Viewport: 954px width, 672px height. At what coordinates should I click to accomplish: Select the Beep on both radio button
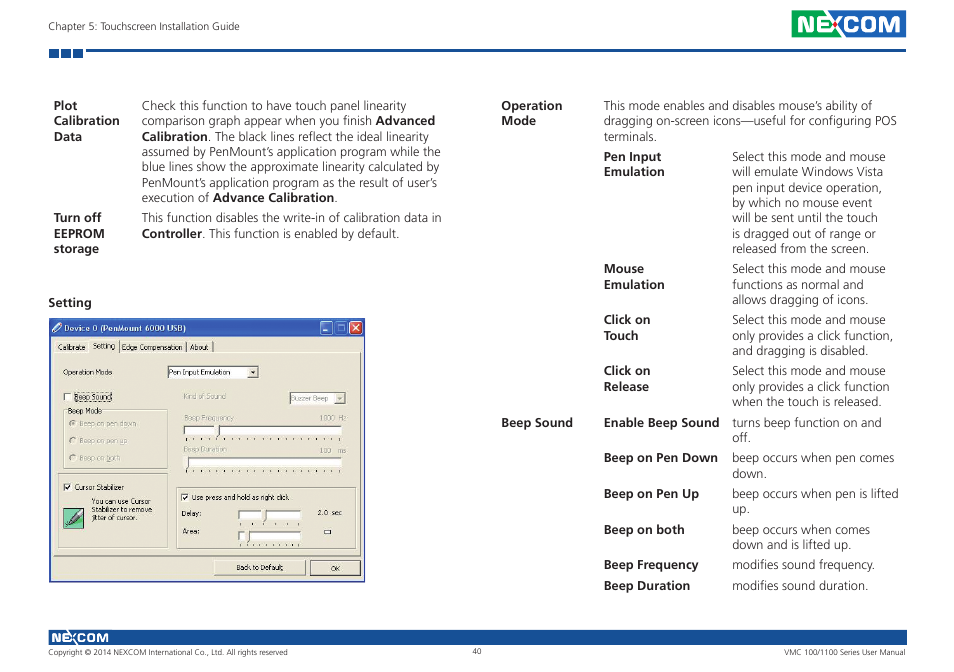coord(72,457)
